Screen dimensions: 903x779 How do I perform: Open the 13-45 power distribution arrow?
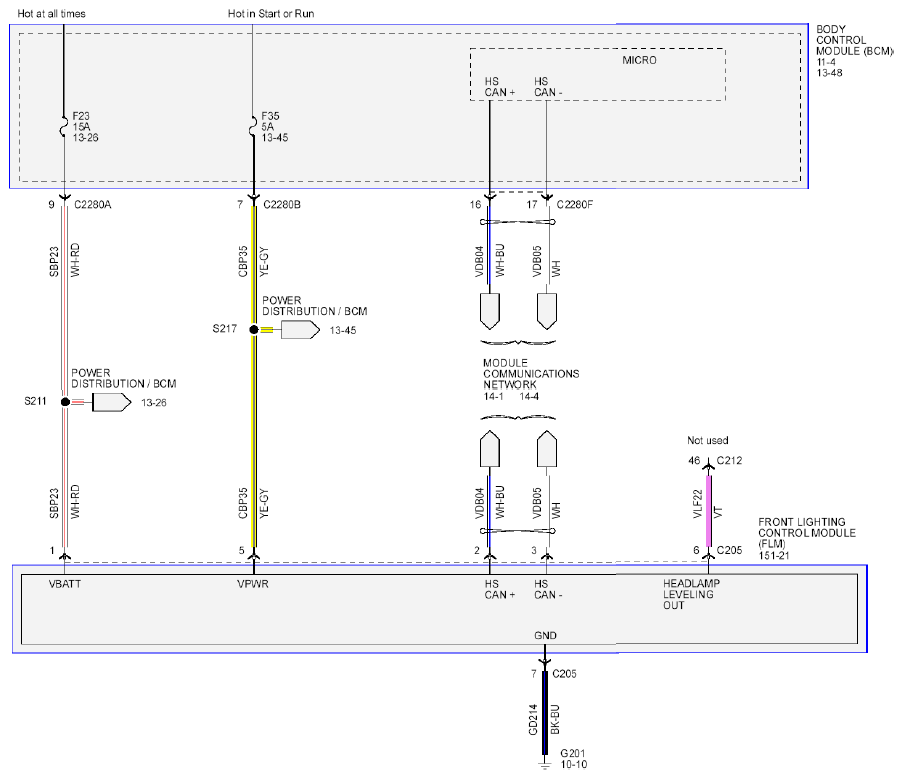(300, 330)
